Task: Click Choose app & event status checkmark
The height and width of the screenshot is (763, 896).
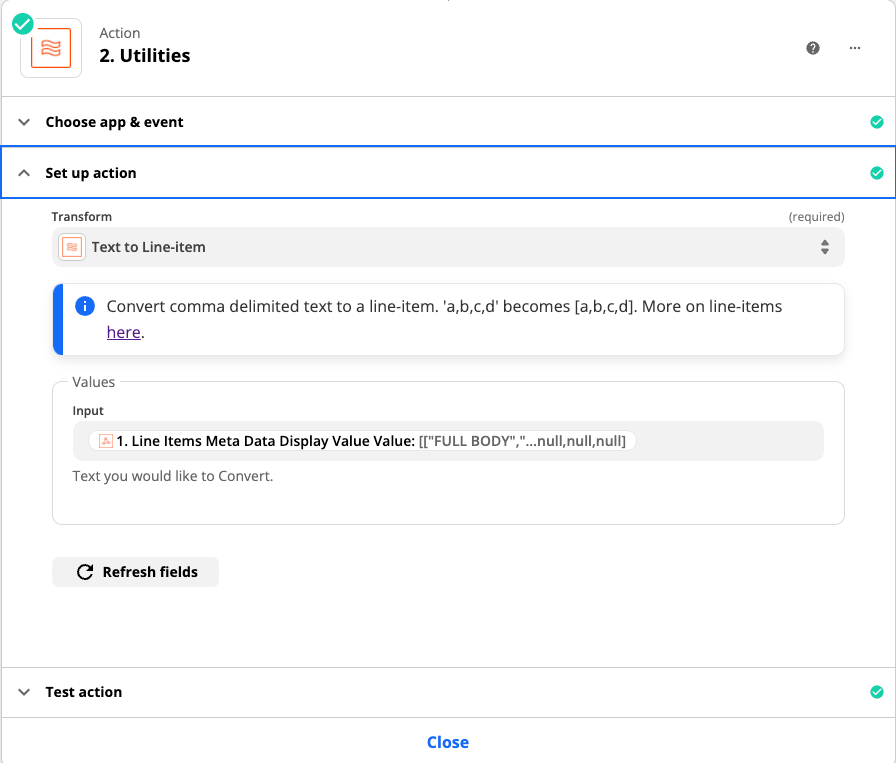Action: pos(877,122)
